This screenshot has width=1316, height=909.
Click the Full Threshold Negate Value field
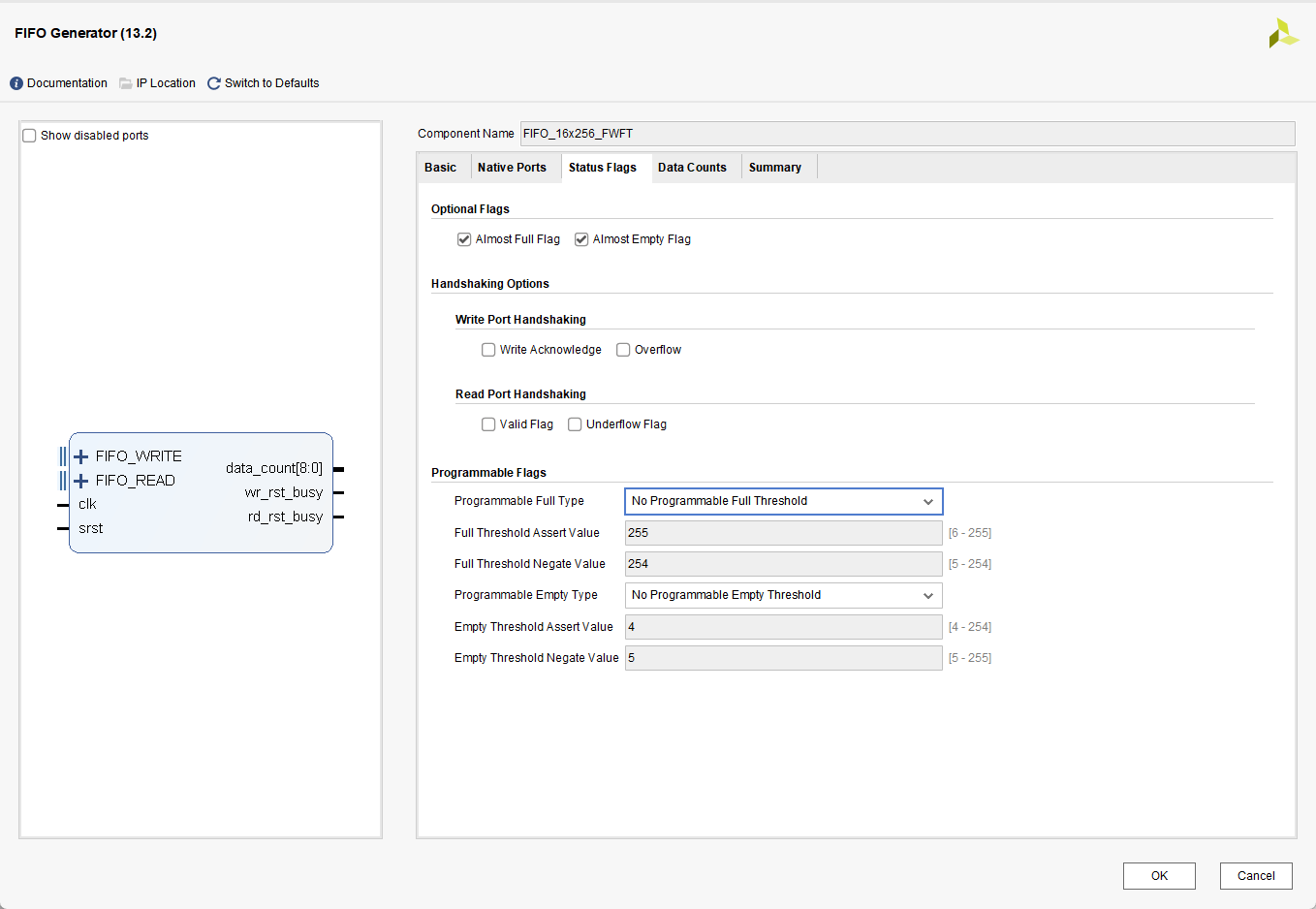pyautogui.click(x=784, y=564)
